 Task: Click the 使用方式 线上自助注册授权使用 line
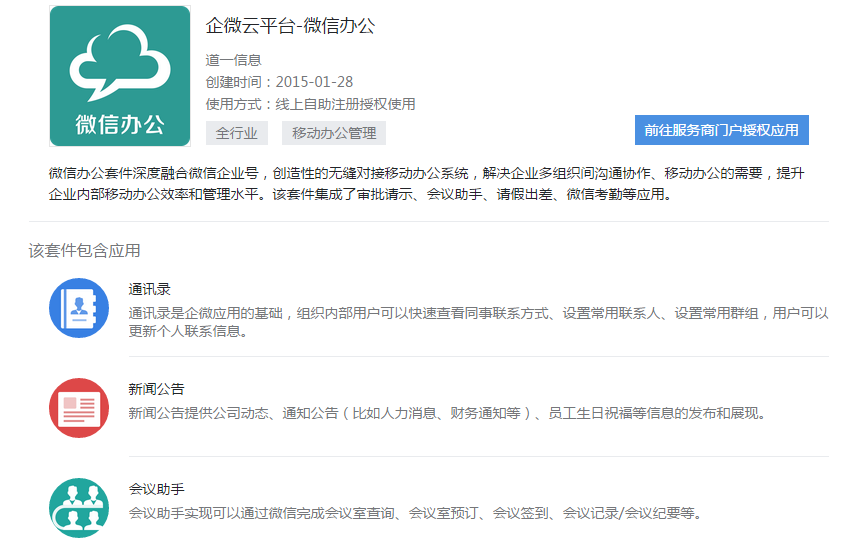[x=310, y=104]
